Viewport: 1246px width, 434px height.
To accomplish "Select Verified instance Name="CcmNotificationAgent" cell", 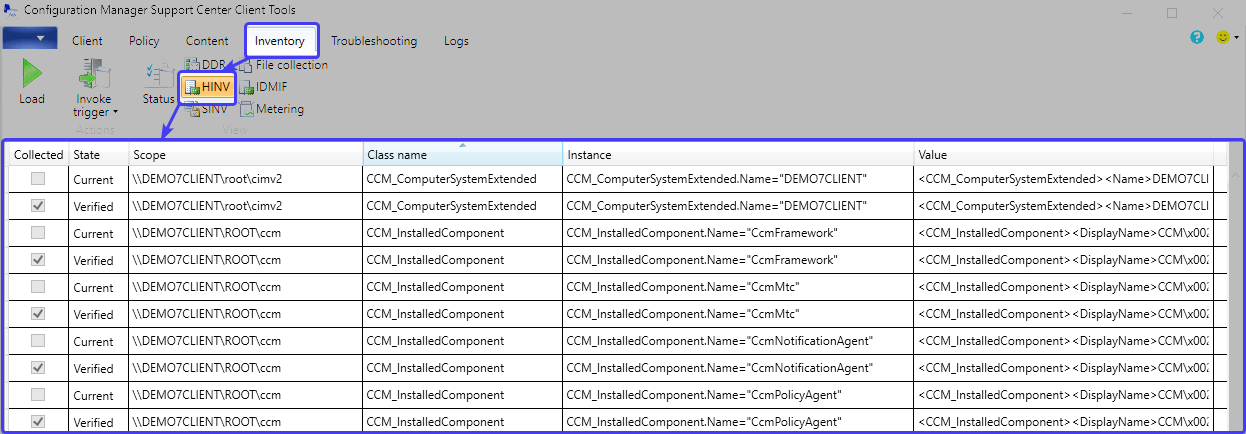I will [738, 368].
